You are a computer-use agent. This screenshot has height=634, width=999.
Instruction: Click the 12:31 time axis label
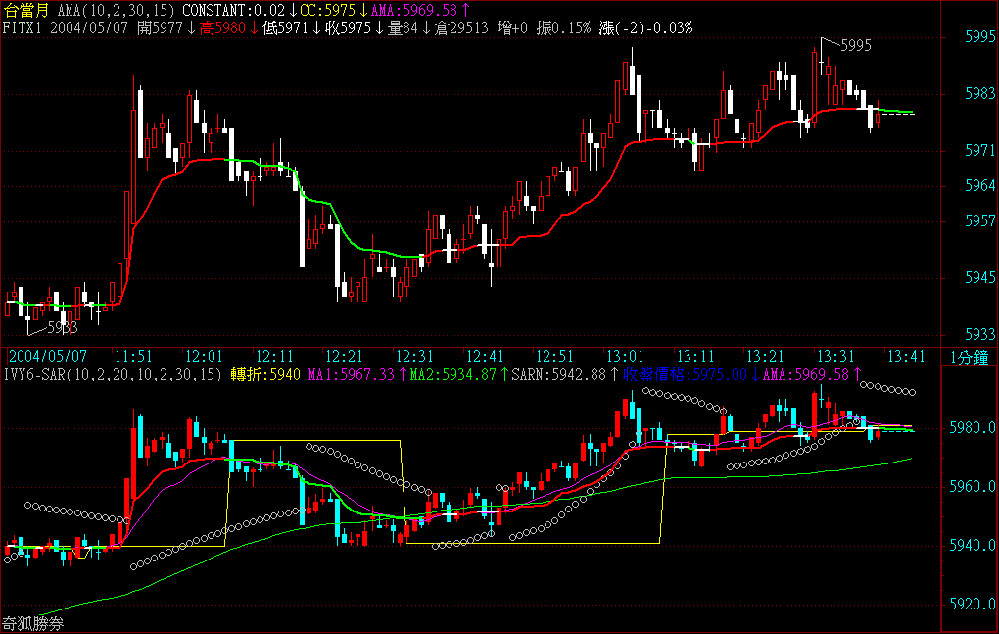pos(415,356)
